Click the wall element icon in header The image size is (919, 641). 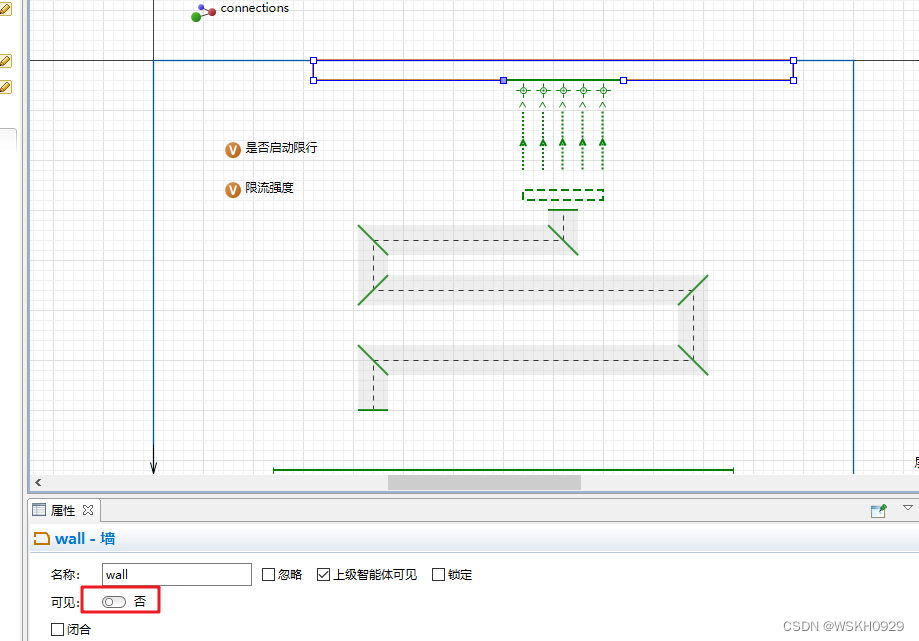pyautogui.click(x=42, y=538)
